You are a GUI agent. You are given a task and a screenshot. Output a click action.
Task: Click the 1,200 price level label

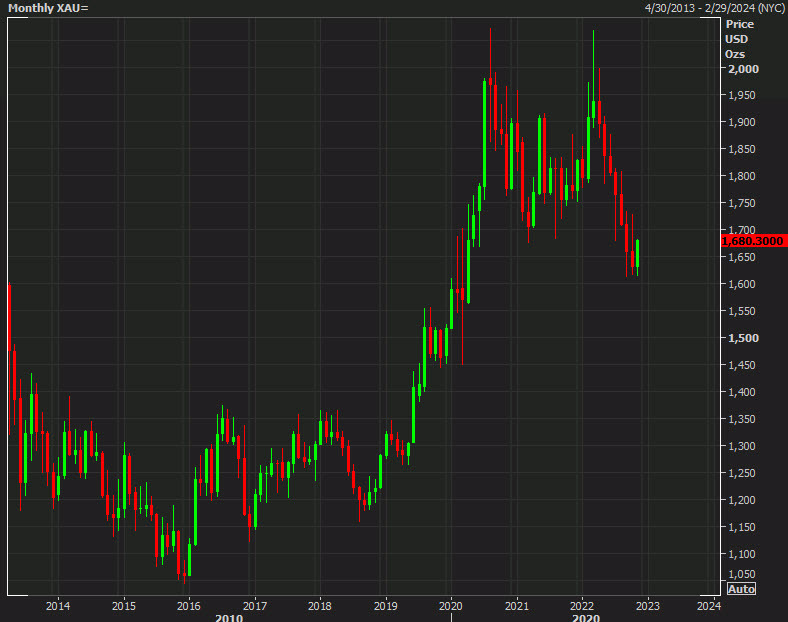pyautogui.click(x=742, y=500)
